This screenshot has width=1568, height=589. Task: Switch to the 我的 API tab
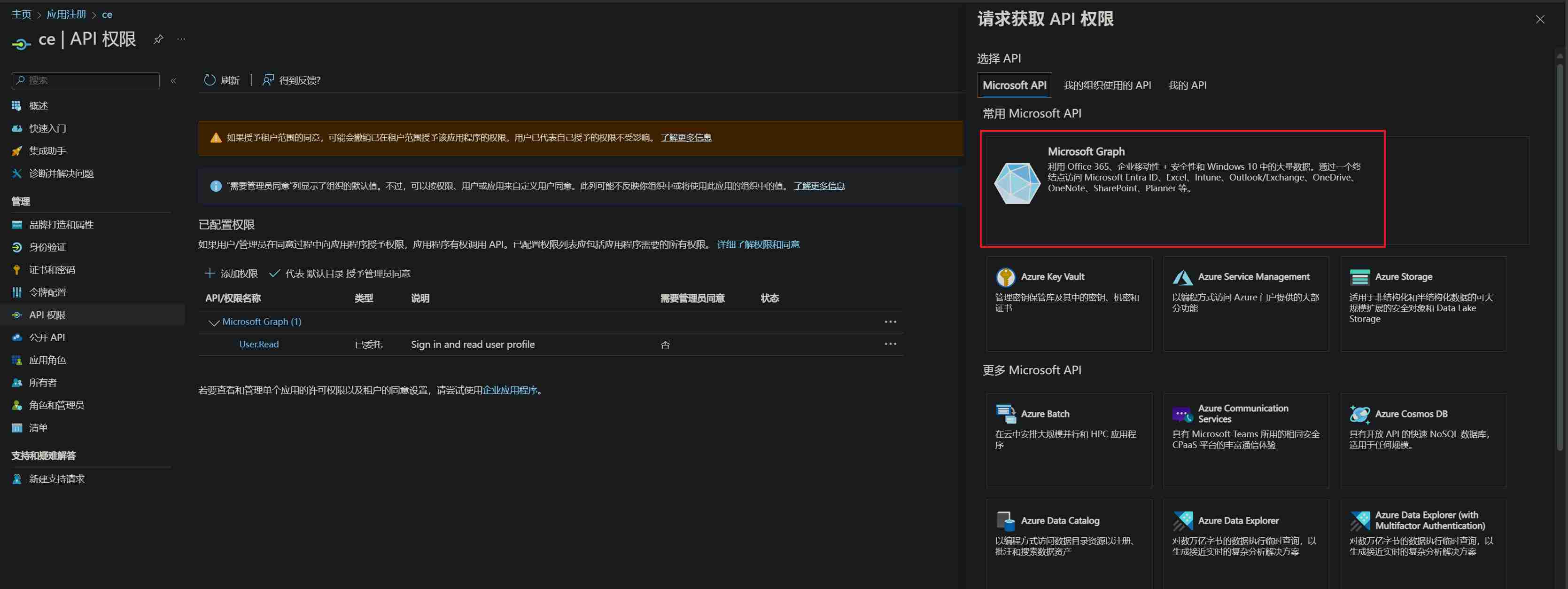coord(1187,85)
